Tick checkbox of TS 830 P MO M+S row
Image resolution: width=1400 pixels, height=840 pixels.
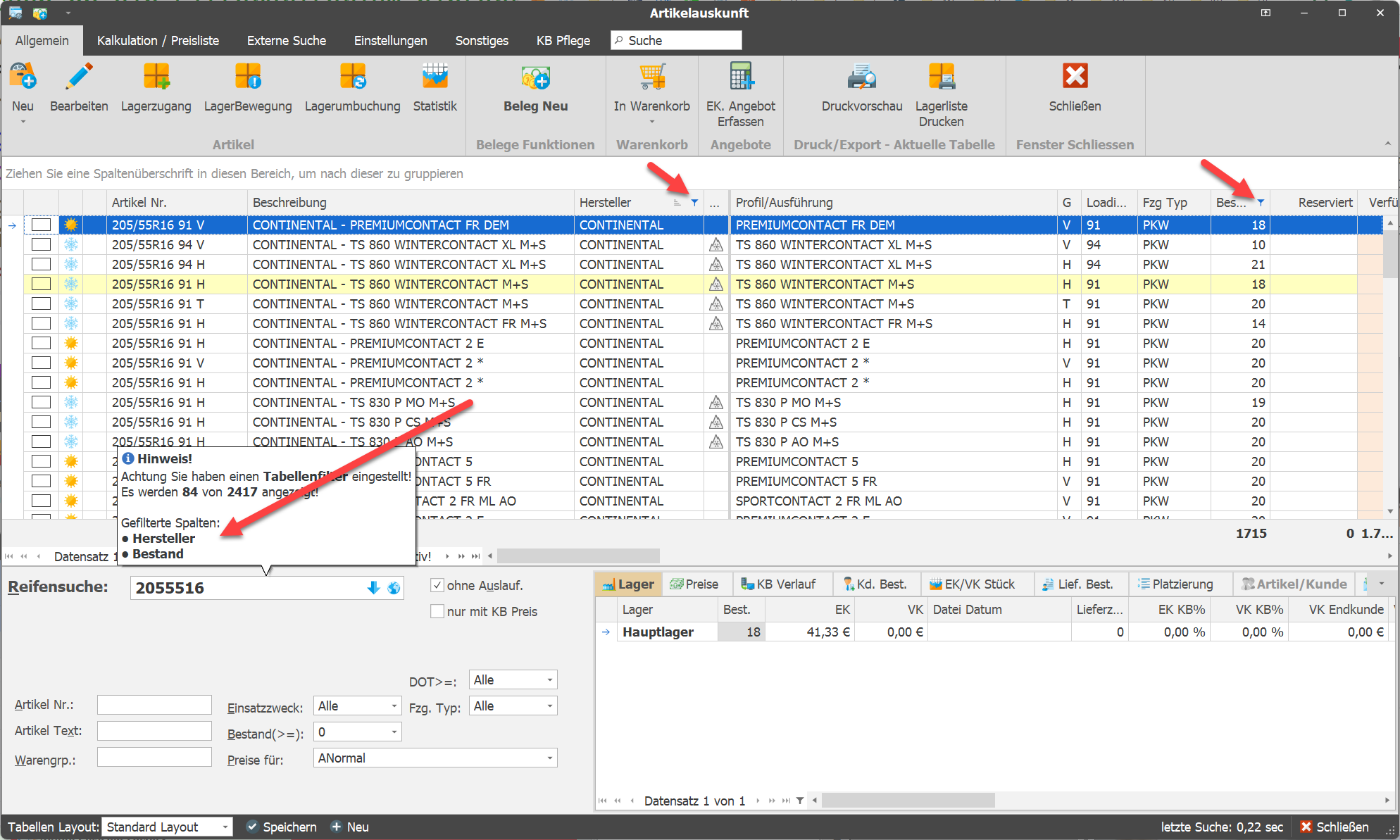point(41,402)
